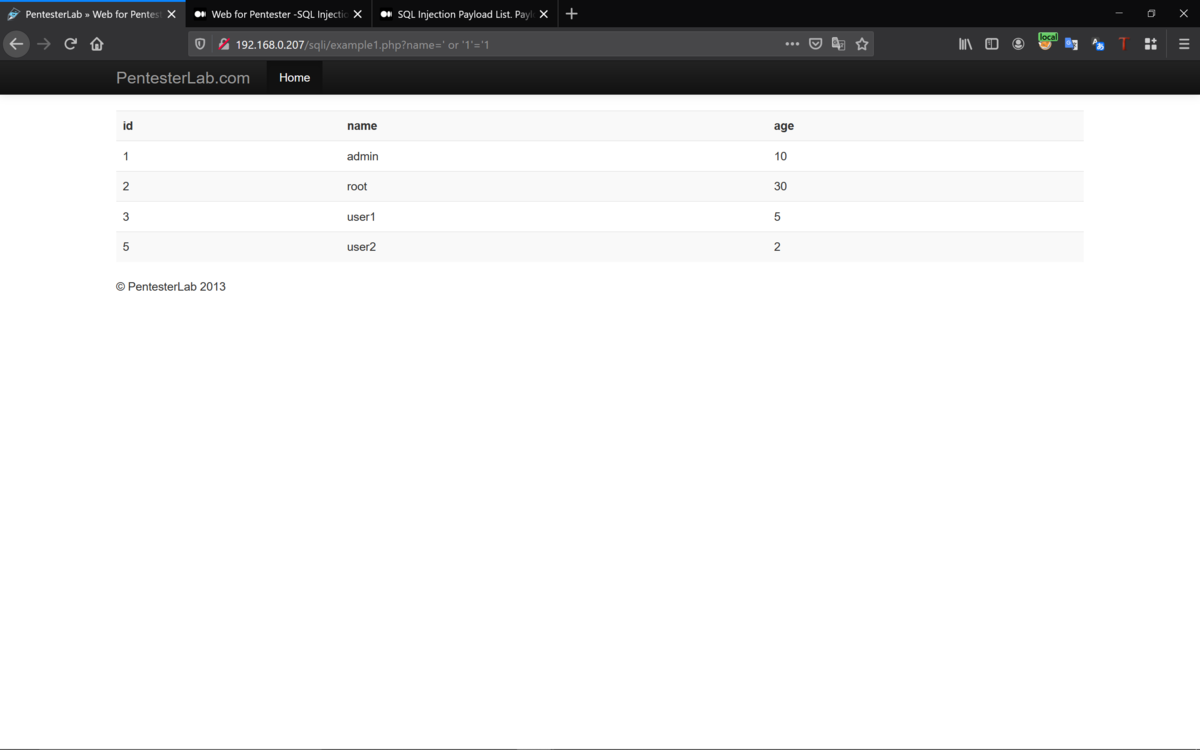The image size is (1200, 750).
Task: Open extension with local badge
Action: click(1046, 42)
